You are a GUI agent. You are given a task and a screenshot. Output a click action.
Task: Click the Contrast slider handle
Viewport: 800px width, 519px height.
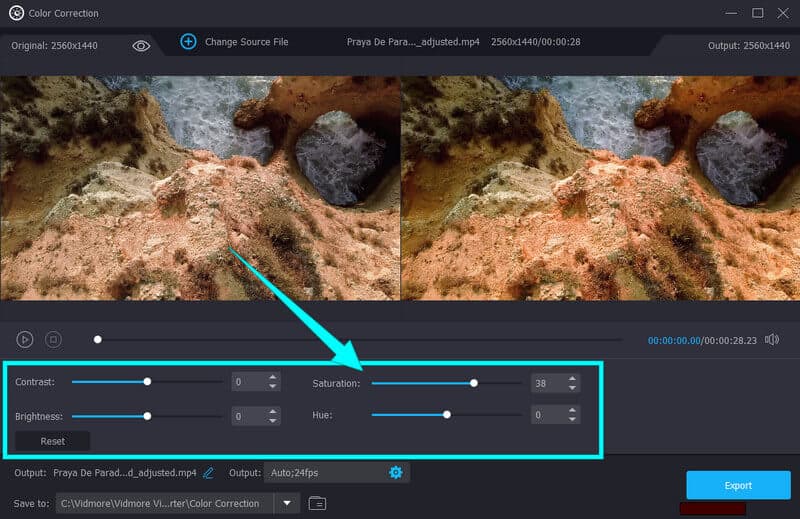147,382
